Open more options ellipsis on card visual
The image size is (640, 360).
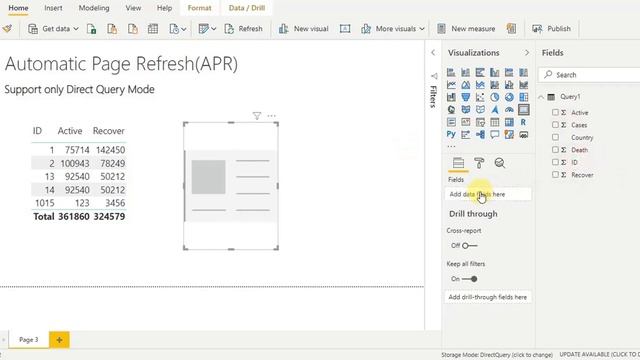[x=271, y=116]
